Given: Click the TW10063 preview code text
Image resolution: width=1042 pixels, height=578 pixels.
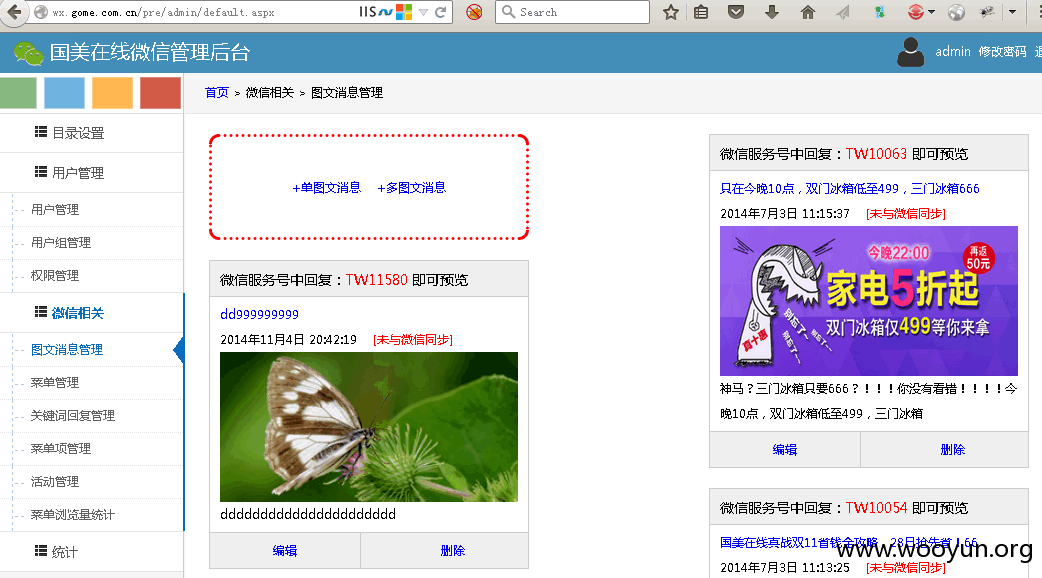Looking at the screenshot, I should (x=876, y=153).
